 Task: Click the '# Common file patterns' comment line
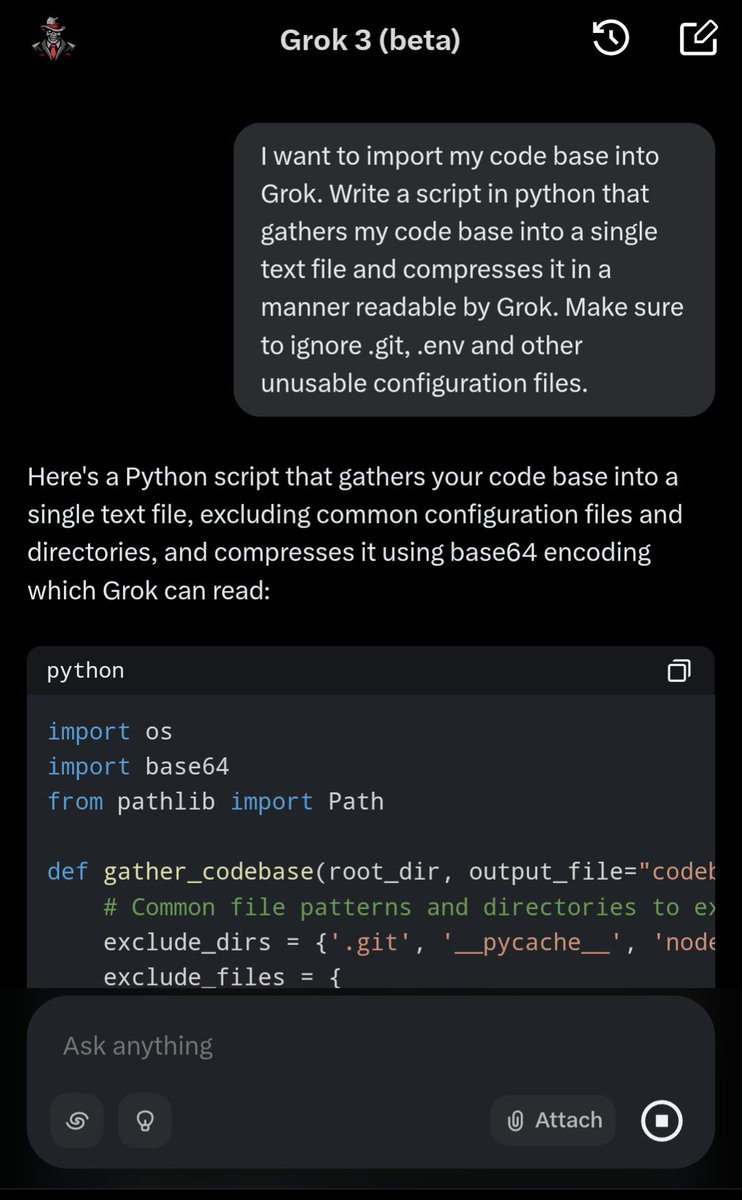click(409, 907)
